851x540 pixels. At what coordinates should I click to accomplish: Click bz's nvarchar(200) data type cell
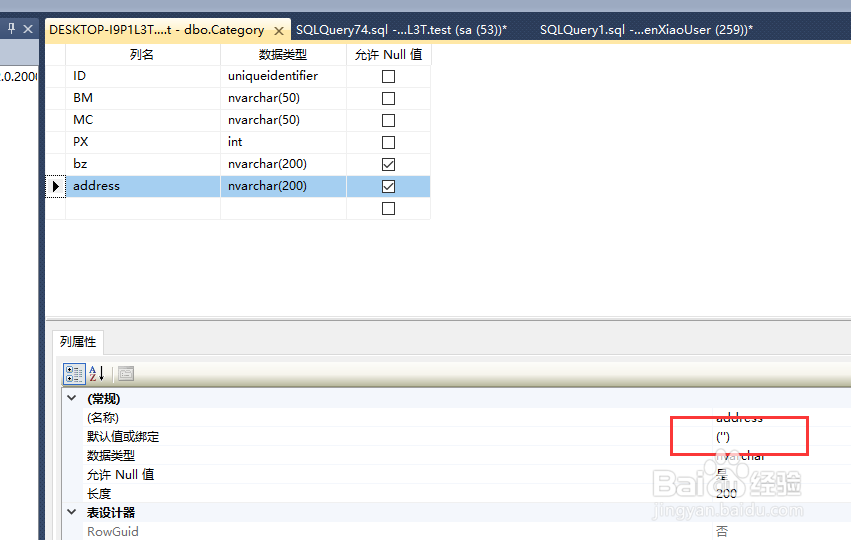pyautogui.click(x=283, y=164)
